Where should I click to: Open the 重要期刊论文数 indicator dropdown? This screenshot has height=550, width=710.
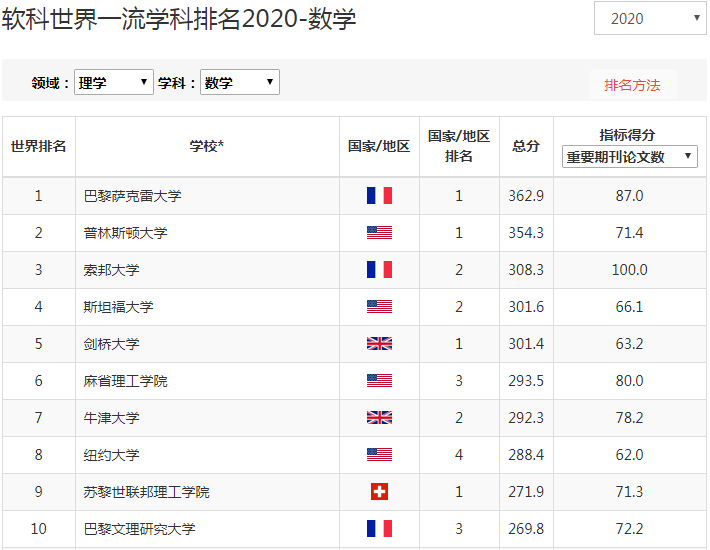point(629,157)
